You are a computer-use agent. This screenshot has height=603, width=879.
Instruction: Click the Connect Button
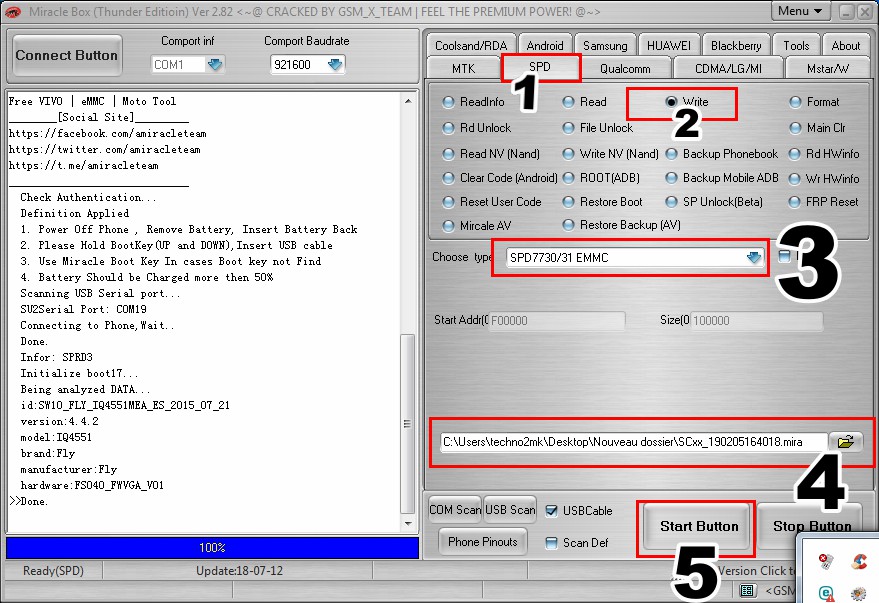[66, 55]
